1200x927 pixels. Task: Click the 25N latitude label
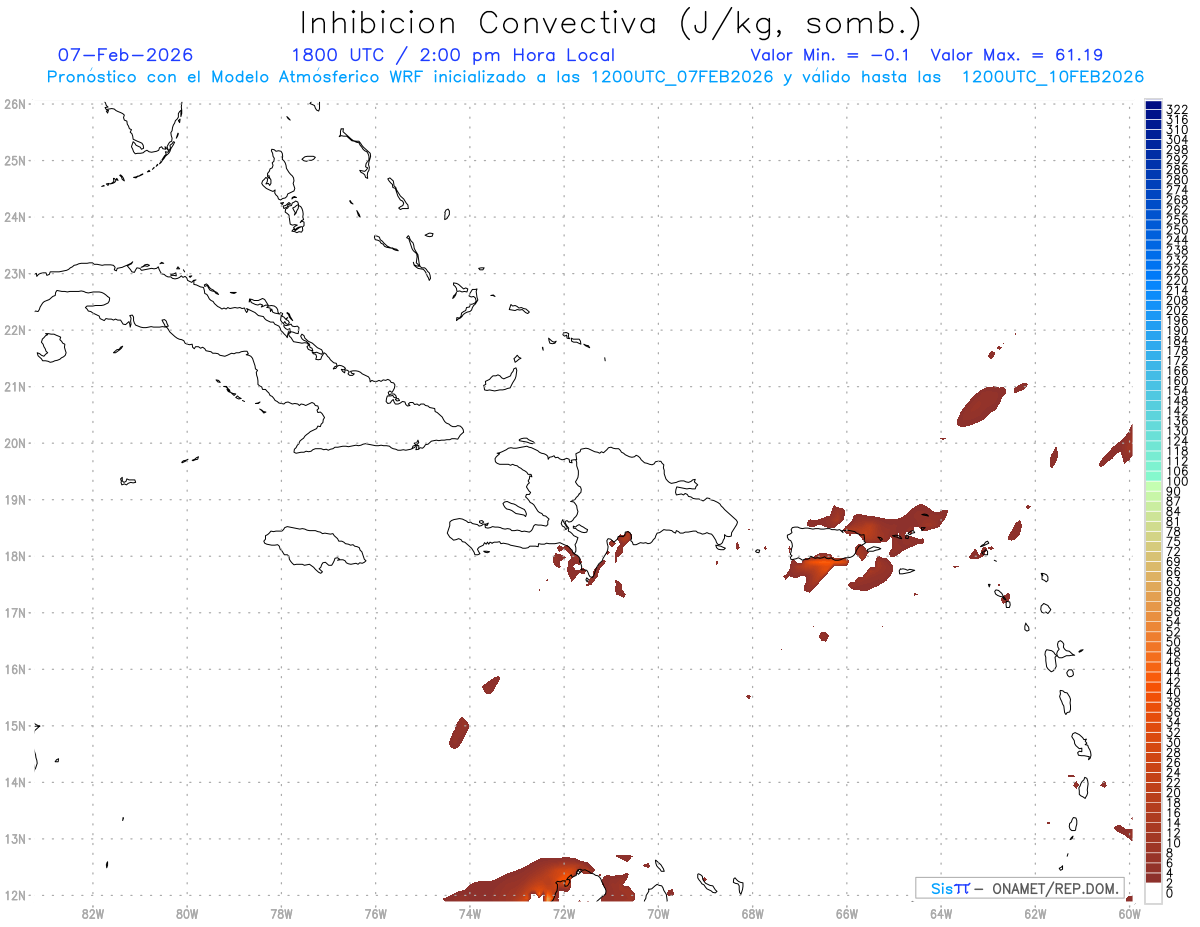click(x=14, y=160)
